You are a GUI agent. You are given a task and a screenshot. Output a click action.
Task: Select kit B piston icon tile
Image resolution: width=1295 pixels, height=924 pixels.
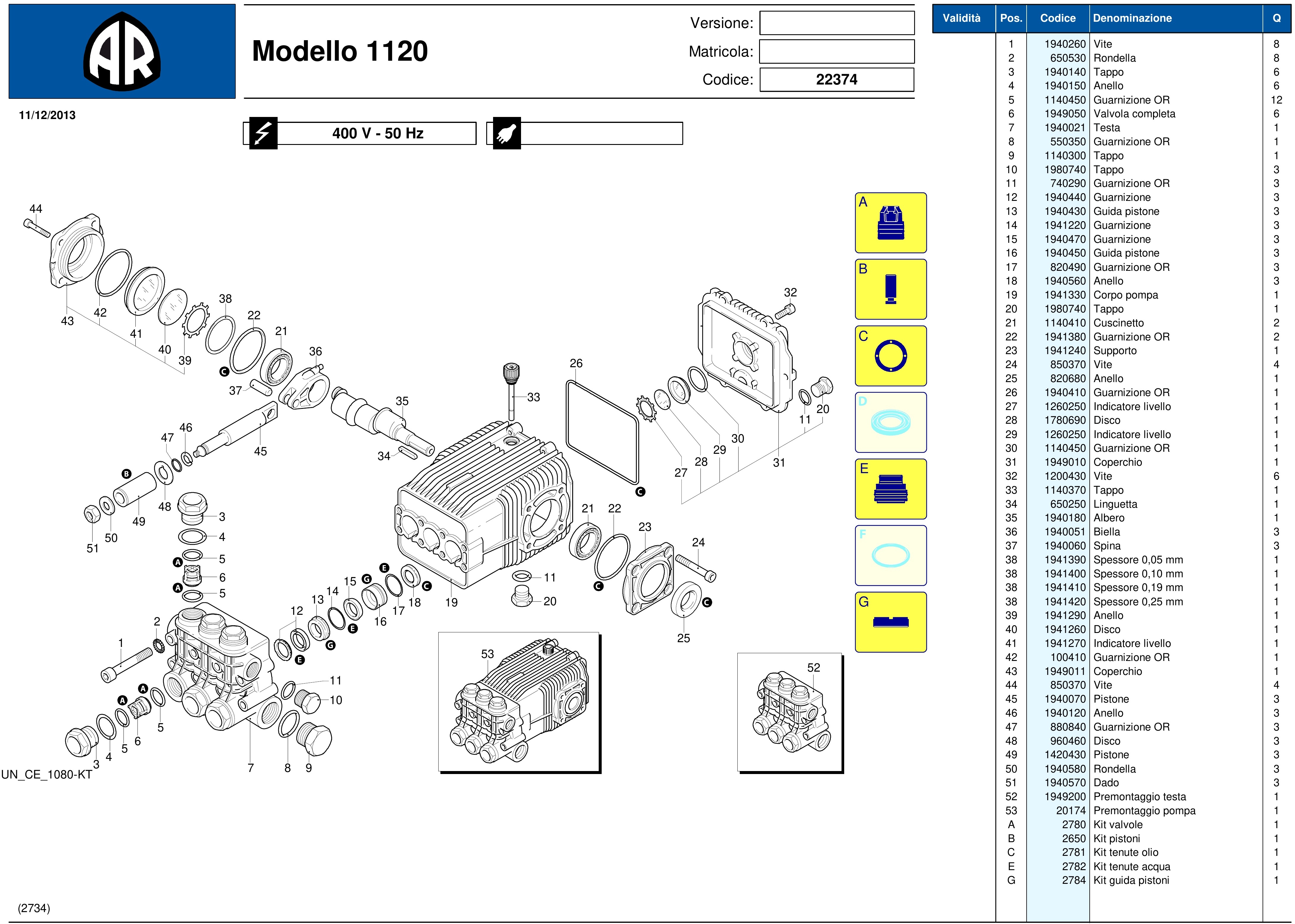pos(890,289)
